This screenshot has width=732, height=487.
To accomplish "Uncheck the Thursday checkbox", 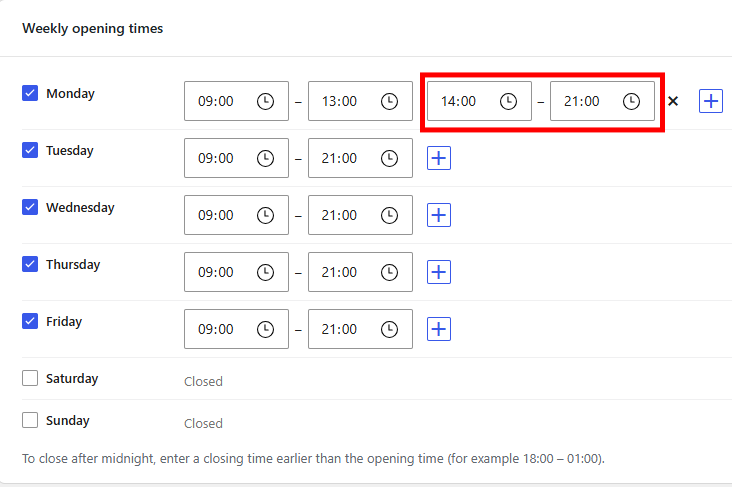I will tap(30, 264).
